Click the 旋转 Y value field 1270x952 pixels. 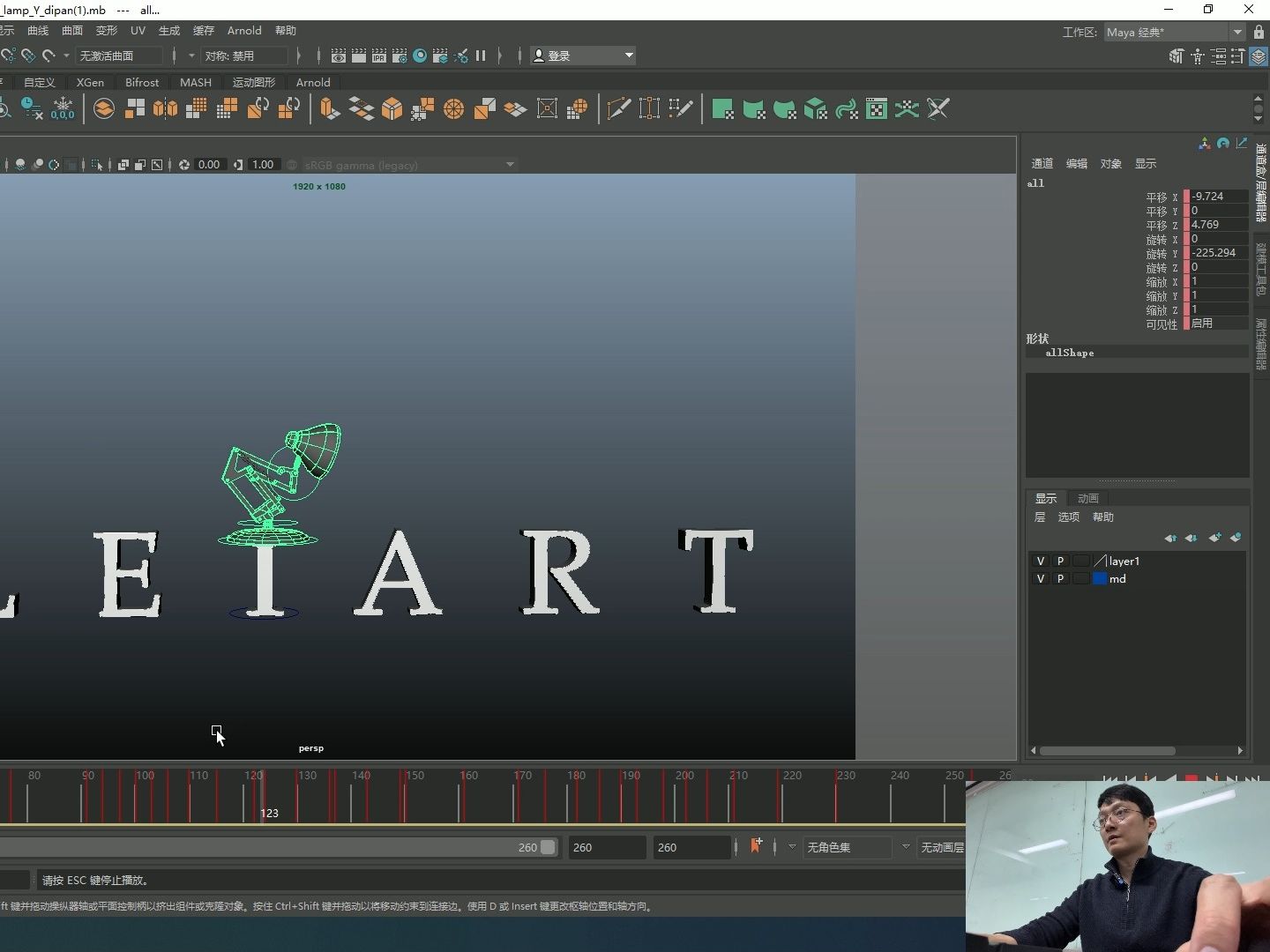[x=1218, y=253]
